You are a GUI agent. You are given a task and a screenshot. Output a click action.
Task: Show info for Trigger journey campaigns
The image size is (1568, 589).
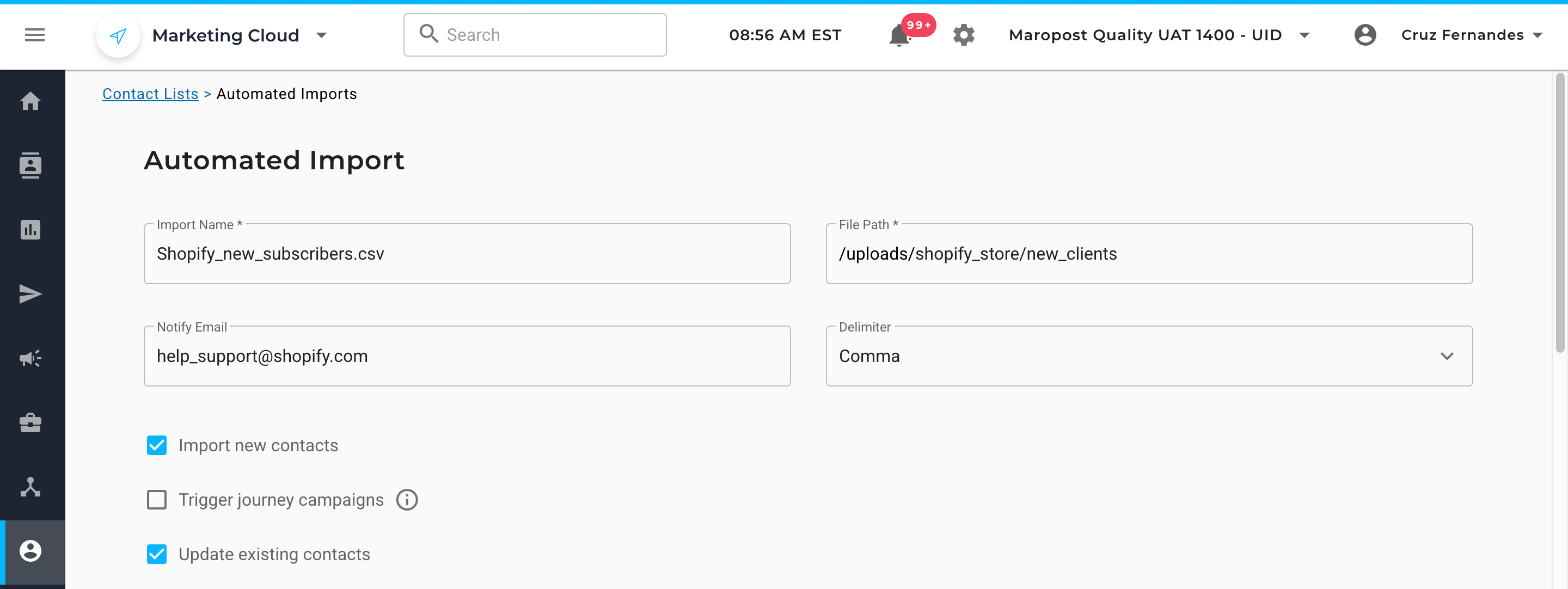click(x=407, y=500)
